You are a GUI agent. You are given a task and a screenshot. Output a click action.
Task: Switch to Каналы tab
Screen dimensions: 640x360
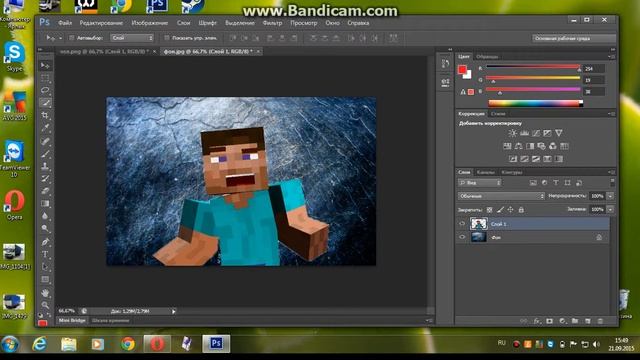pyautogui.click(x=485, y=172)
